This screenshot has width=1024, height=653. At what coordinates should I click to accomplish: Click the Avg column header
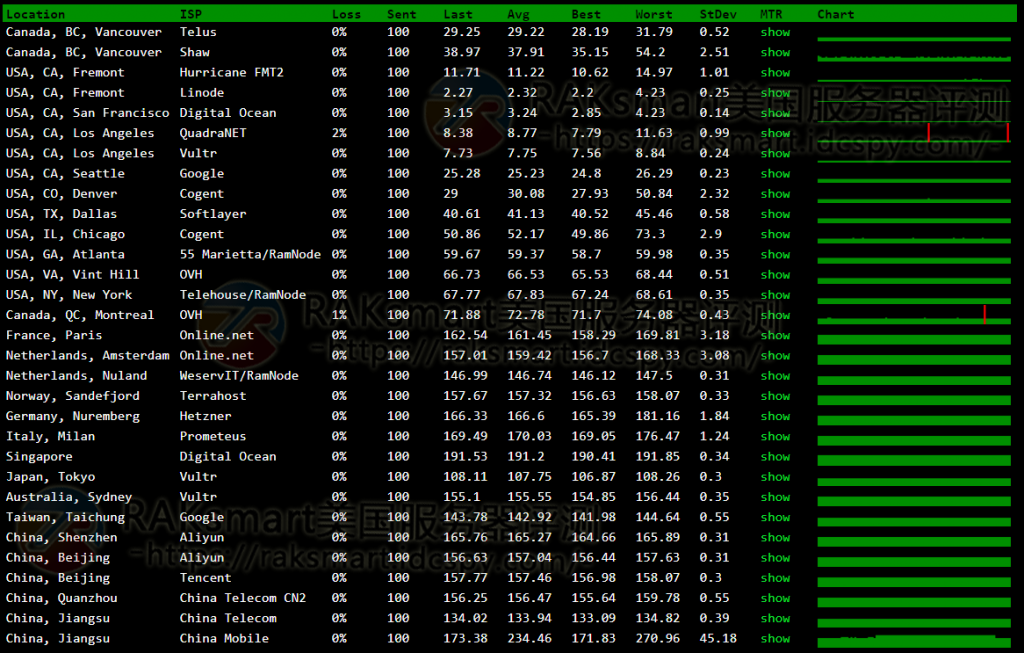point(519,14)
